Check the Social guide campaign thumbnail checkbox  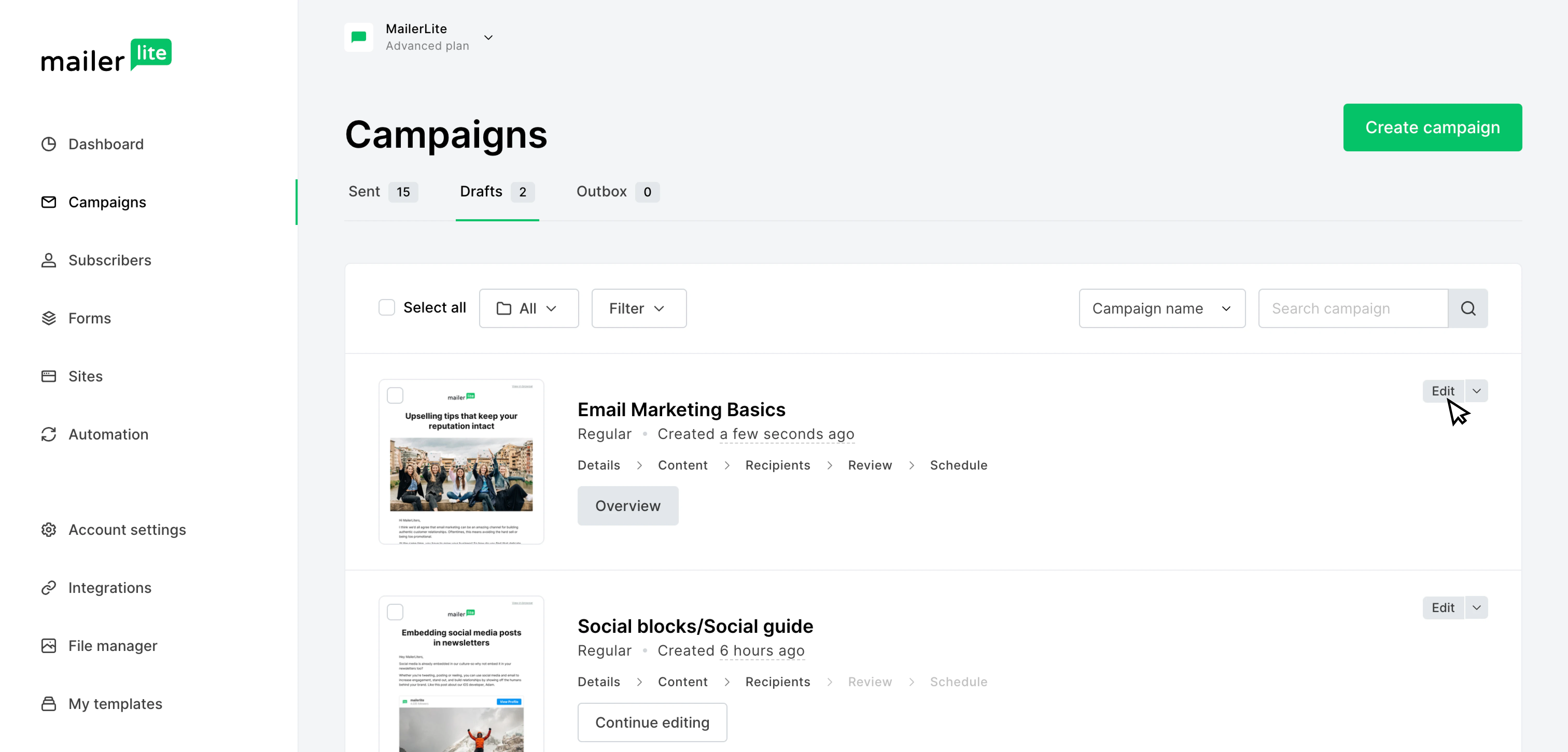pyautogui.click(x=395, y=612)
